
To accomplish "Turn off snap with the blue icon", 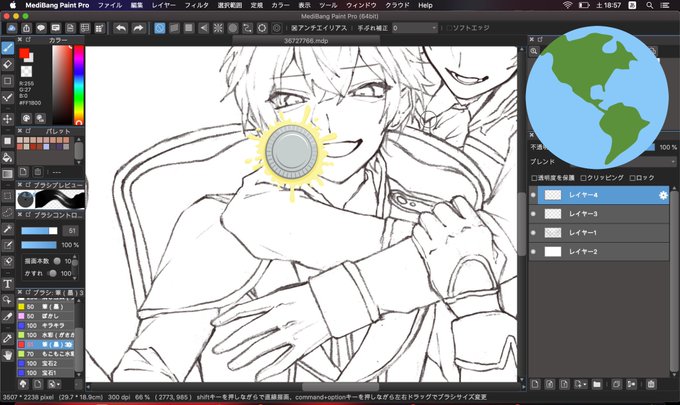I will (x=160, y=28).
